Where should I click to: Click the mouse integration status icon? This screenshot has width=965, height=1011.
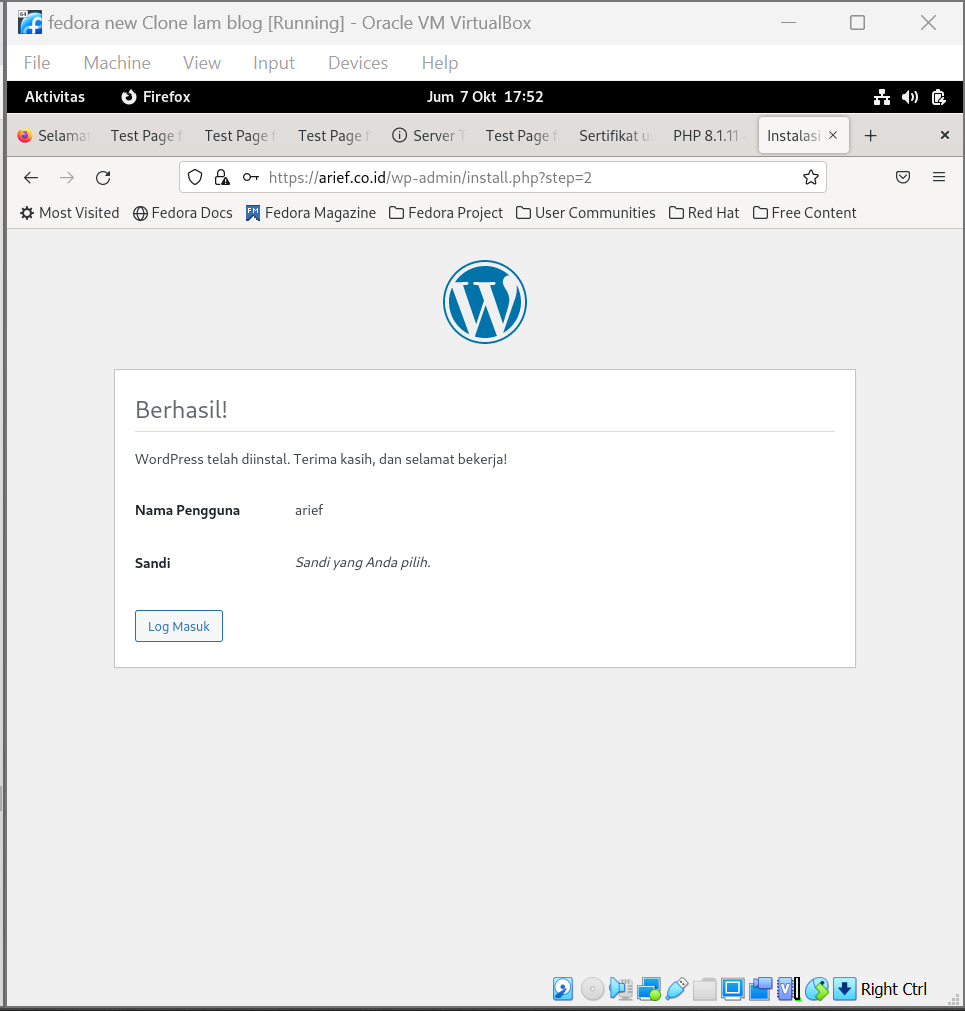click(x=817, y=988)
